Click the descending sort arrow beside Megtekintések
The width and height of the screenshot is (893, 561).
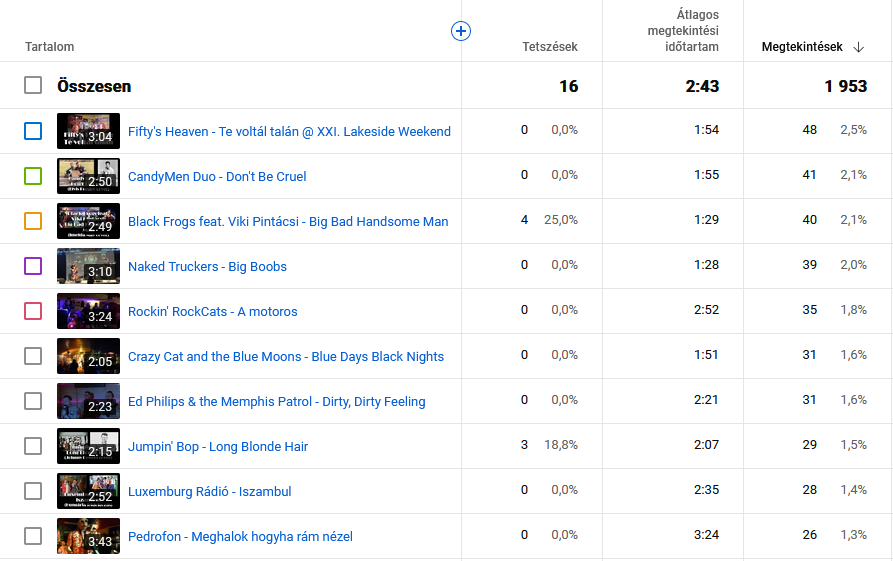pyautogui.click(x=859, y=47)
